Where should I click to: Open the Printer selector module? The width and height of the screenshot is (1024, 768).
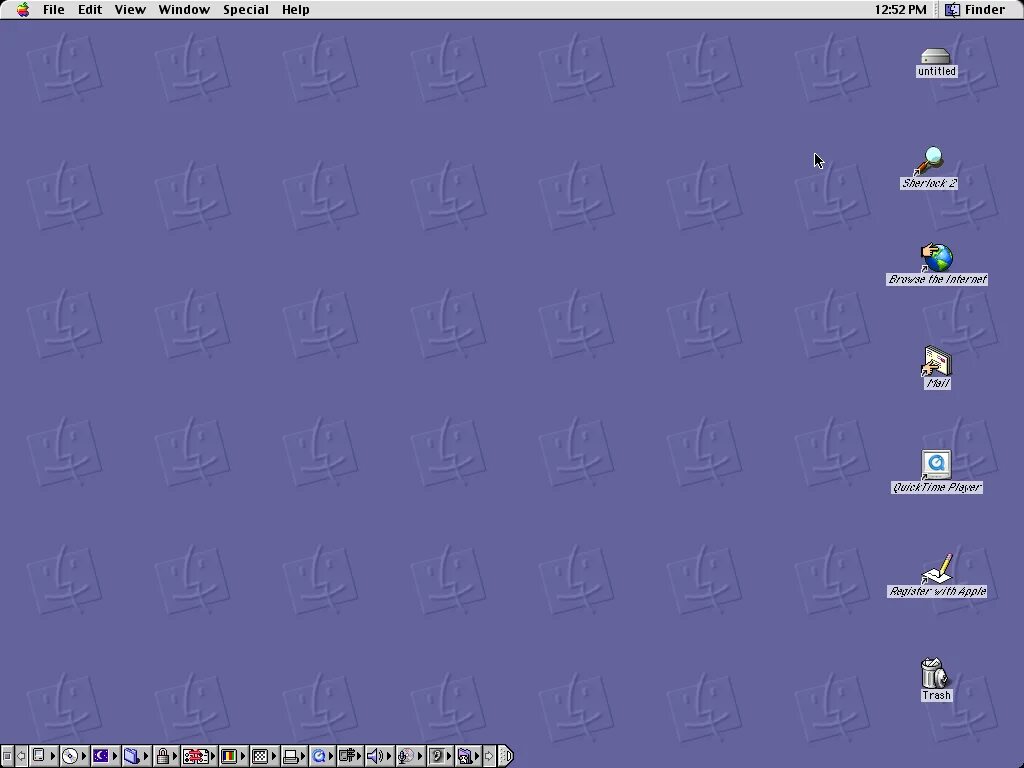[294, 756]
